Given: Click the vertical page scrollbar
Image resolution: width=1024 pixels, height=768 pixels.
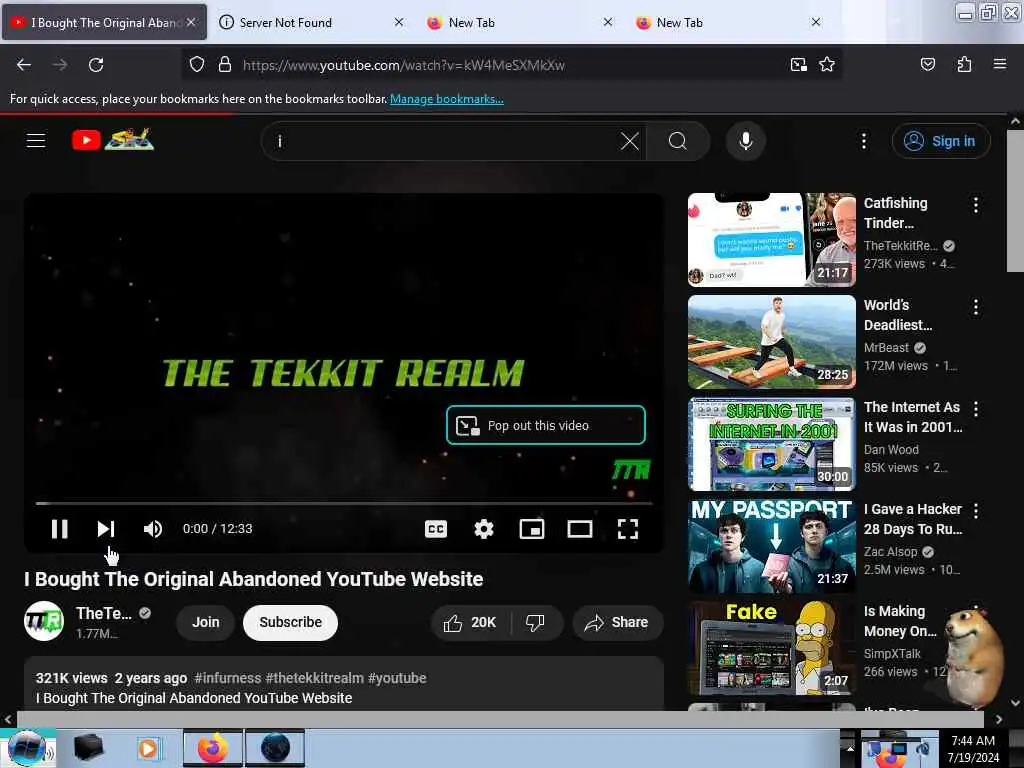Looking at the screenshot, I should (x=1014, y=200).
